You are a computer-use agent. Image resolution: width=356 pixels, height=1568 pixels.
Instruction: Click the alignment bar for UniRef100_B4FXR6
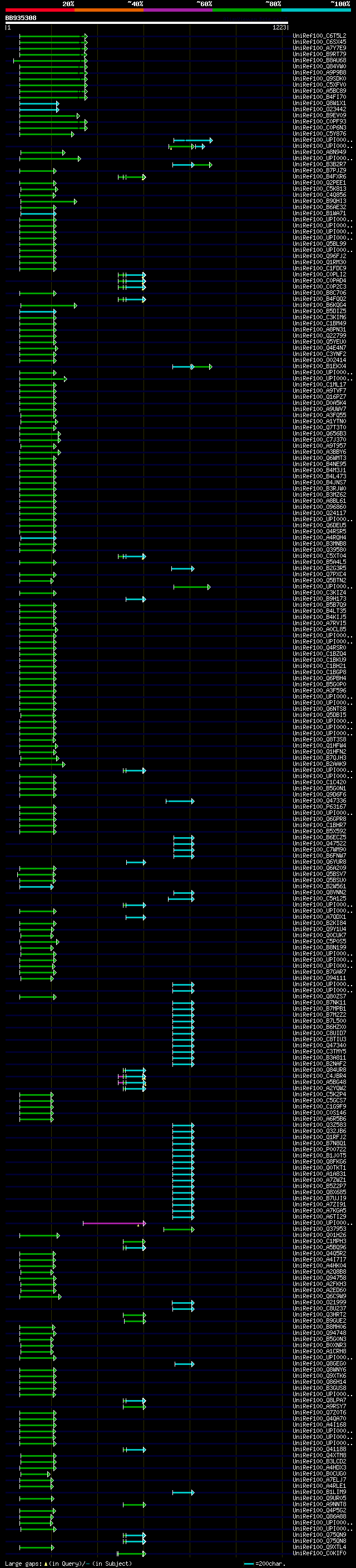tap(132, 176)
